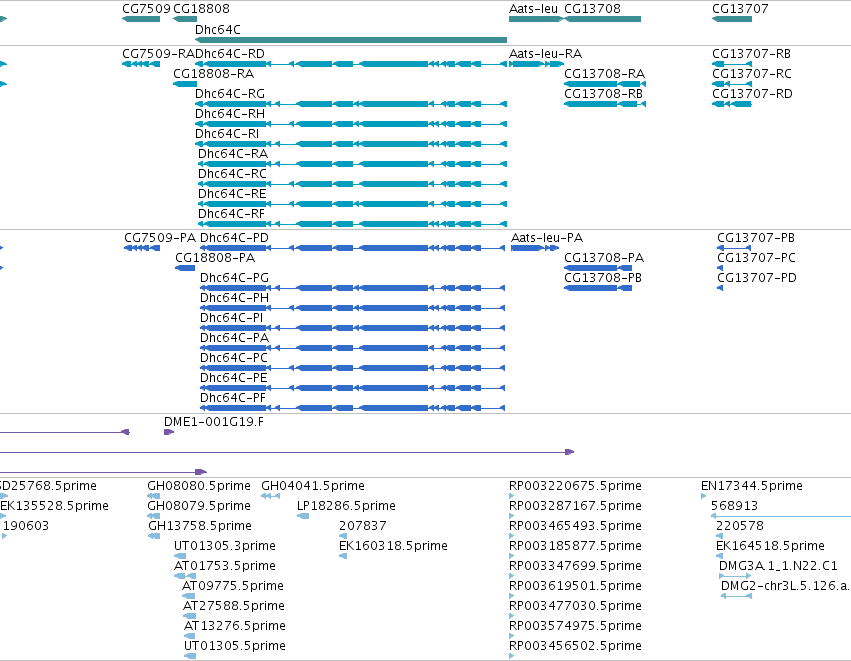Click the Aats-leu-PA protein label
The image size is (851, 661).
(547, 238)
